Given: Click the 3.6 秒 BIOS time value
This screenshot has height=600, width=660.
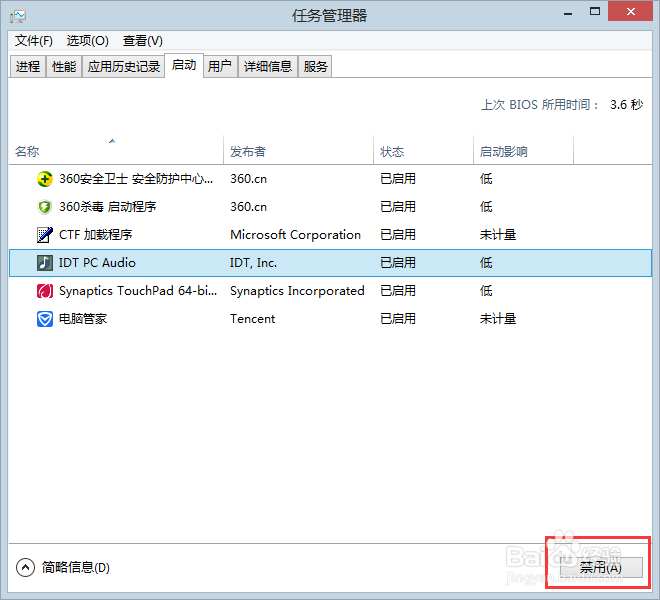Looking at the screenshot, I should [626, 105].
